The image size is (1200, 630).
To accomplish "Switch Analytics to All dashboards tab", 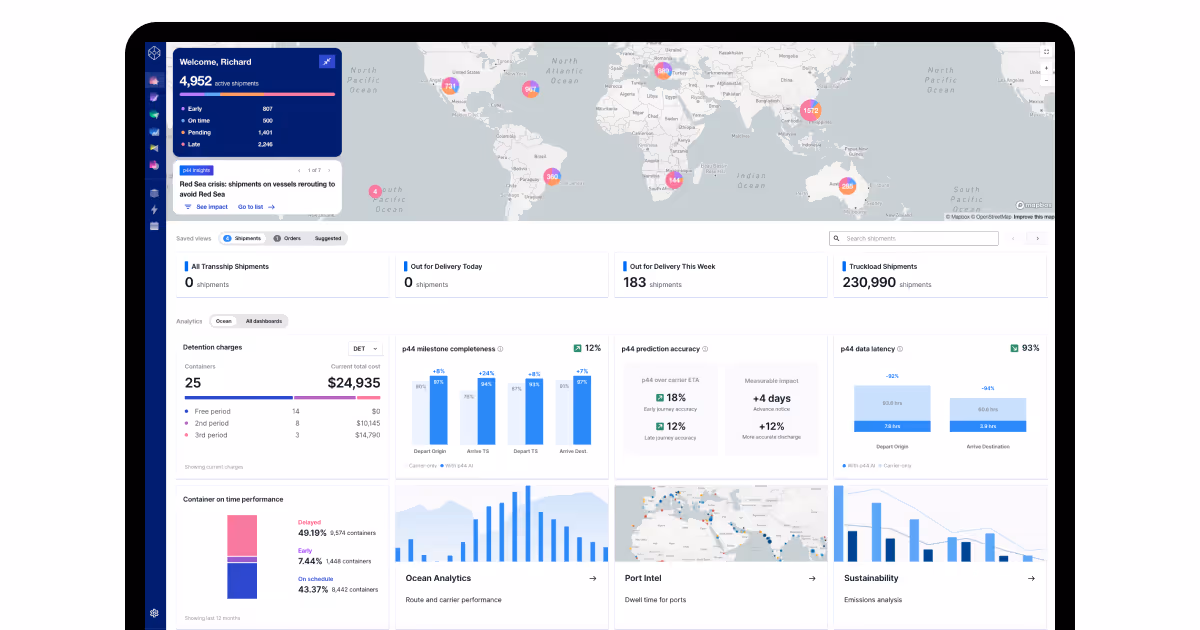I will pyautogui.click(x=264, y=321).
